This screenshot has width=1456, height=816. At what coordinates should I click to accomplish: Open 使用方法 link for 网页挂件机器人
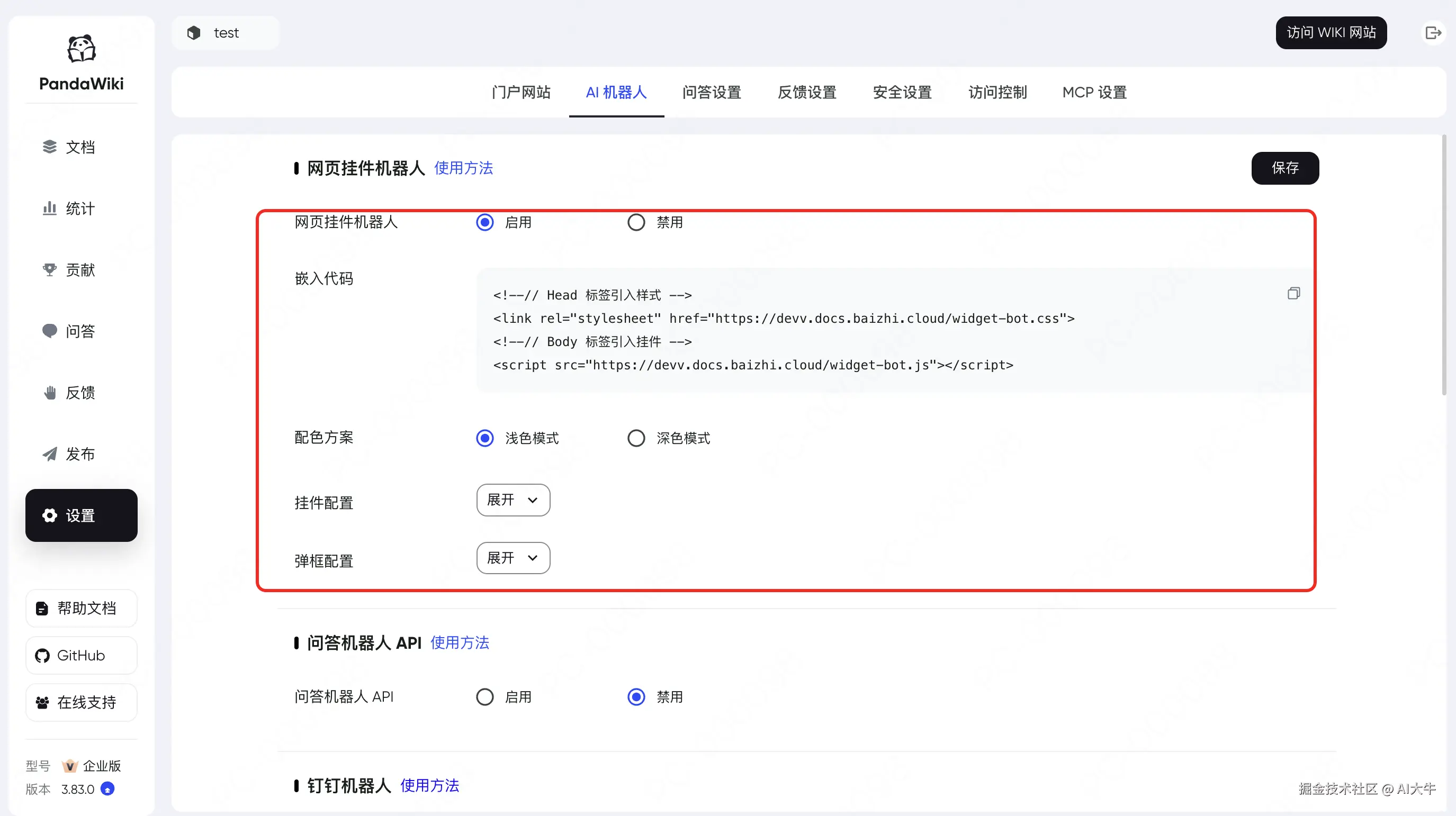(463, 168)
